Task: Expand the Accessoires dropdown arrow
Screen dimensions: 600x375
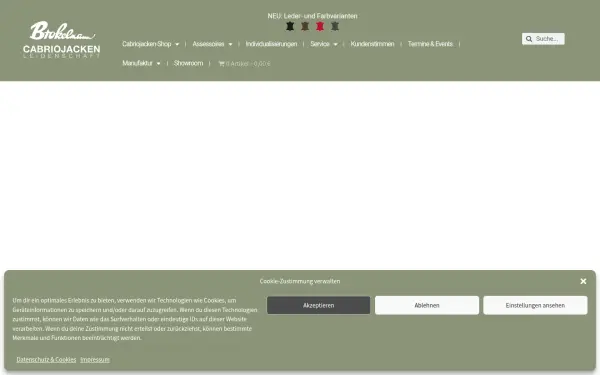Action: [230, 44]
